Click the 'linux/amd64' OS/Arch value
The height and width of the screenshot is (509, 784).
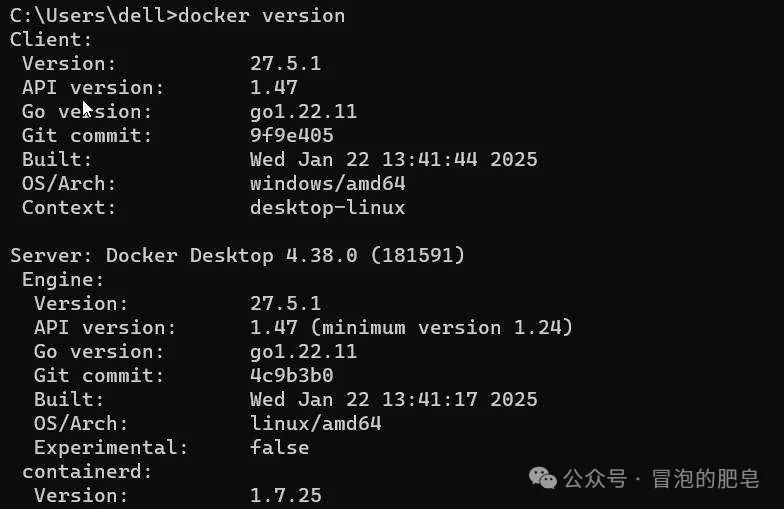315,423
